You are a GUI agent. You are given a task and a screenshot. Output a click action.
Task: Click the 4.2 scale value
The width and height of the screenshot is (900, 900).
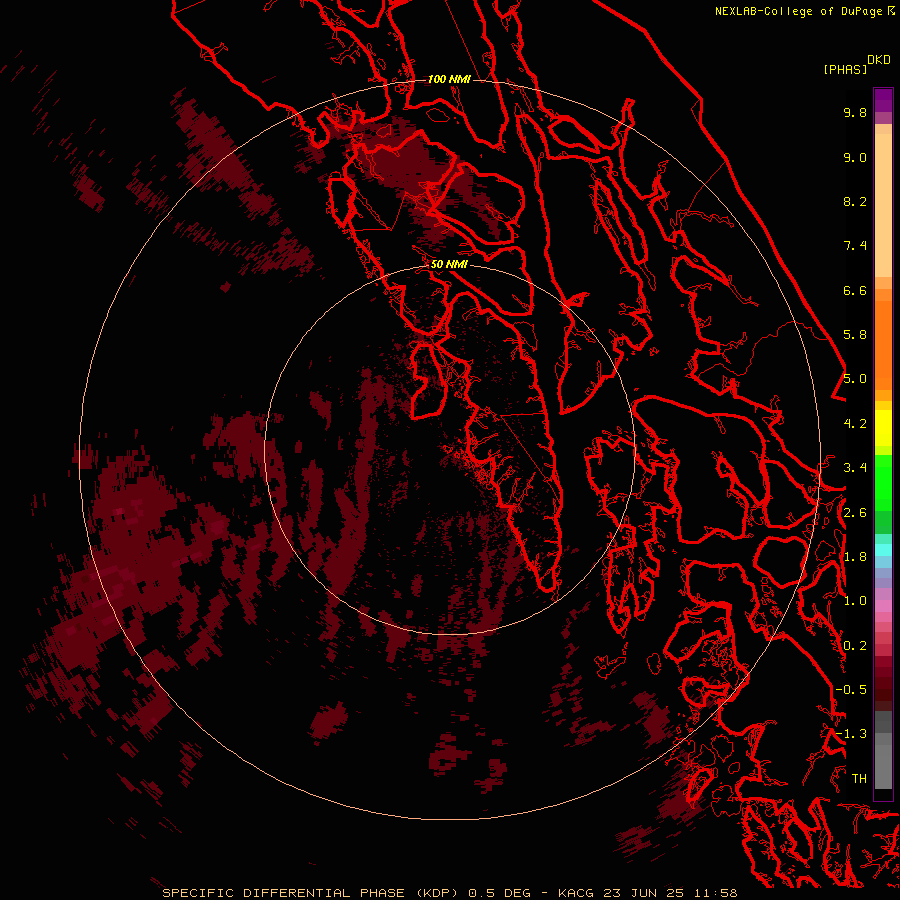click(x=855, y=424)
